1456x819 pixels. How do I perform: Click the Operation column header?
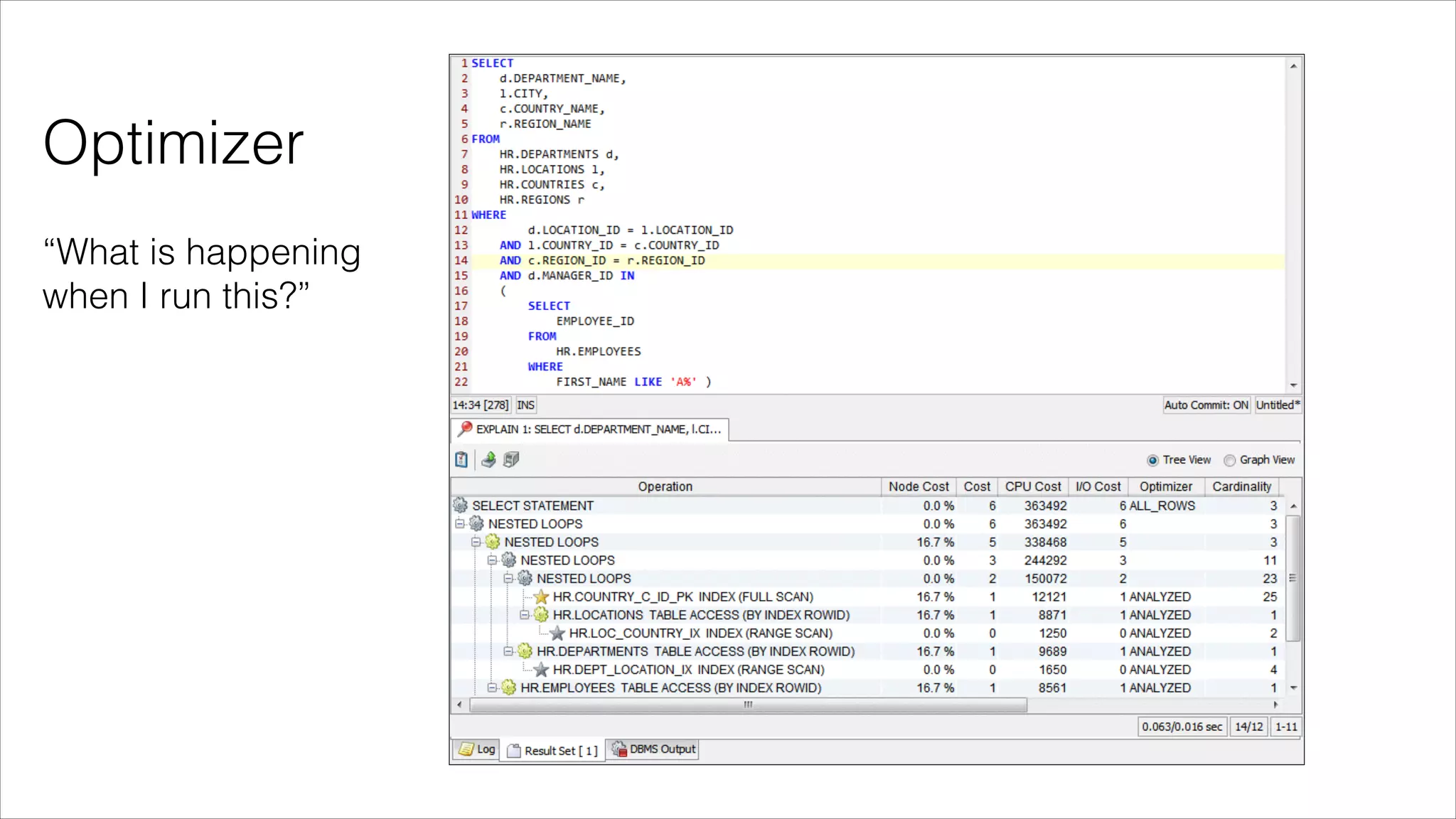665,487
